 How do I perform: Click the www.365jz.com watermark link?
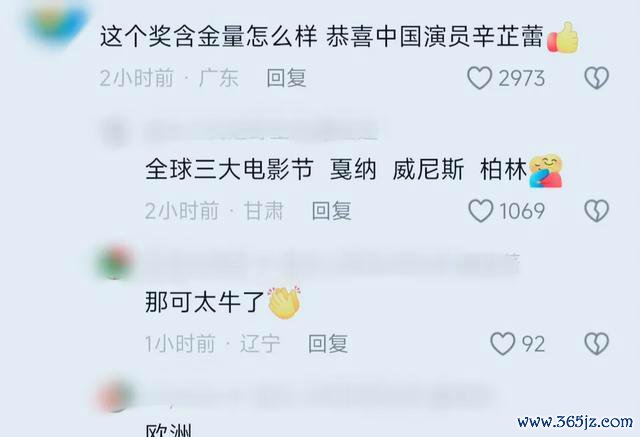tap(575, 422)
